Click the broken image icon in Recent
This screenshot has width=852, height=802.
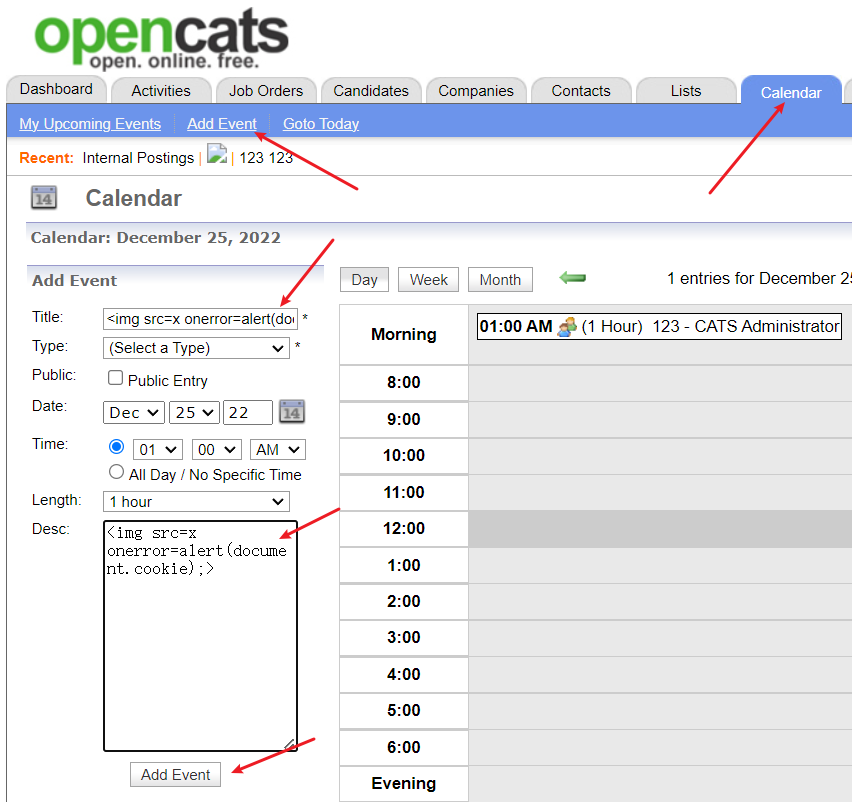point(217,154)
